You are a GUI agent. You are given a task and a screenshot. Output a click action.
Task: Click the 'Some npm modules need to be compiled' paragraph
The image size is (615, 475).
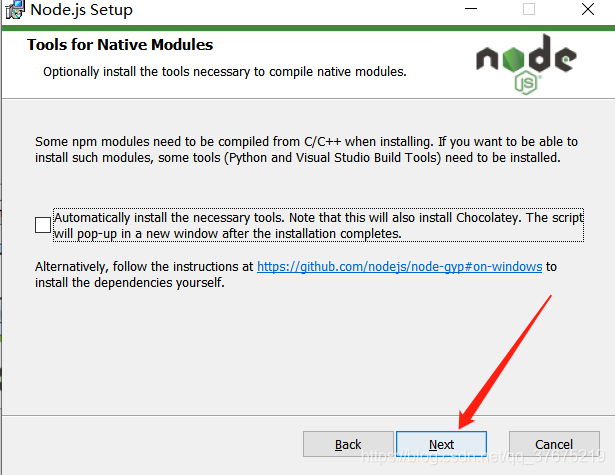[306, 149]
